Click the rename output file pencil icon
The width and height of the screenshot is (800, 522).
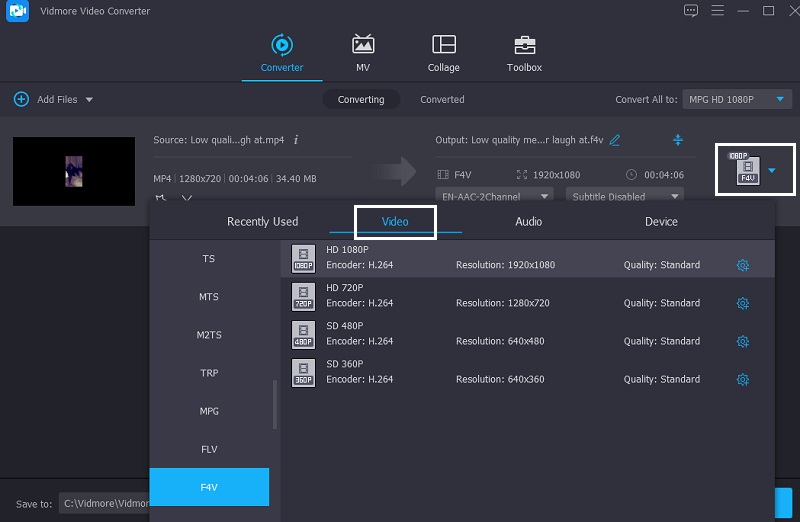point(615,140)
